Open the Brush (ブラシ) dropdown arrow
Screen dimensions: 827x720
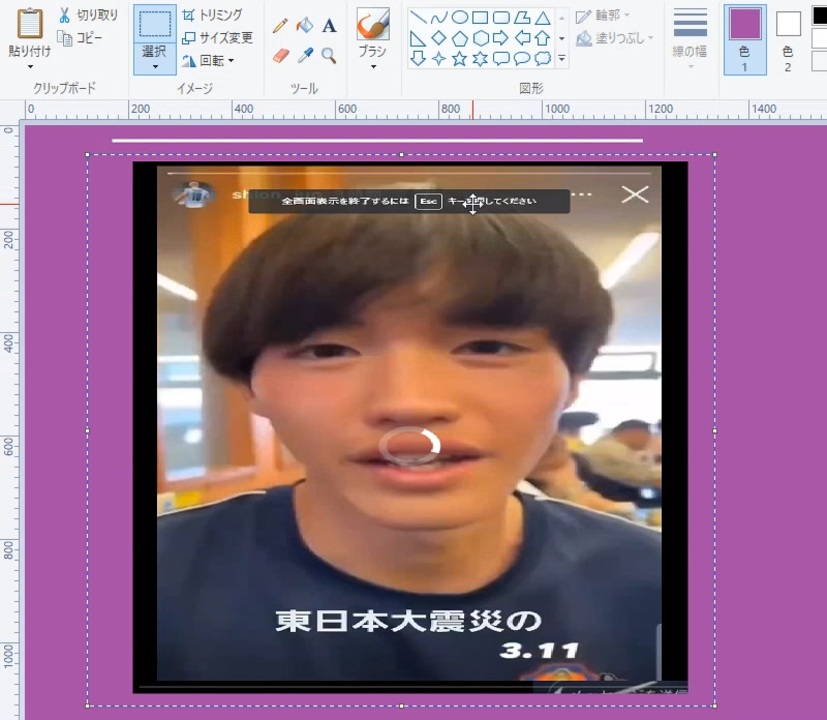coord(373,66)
